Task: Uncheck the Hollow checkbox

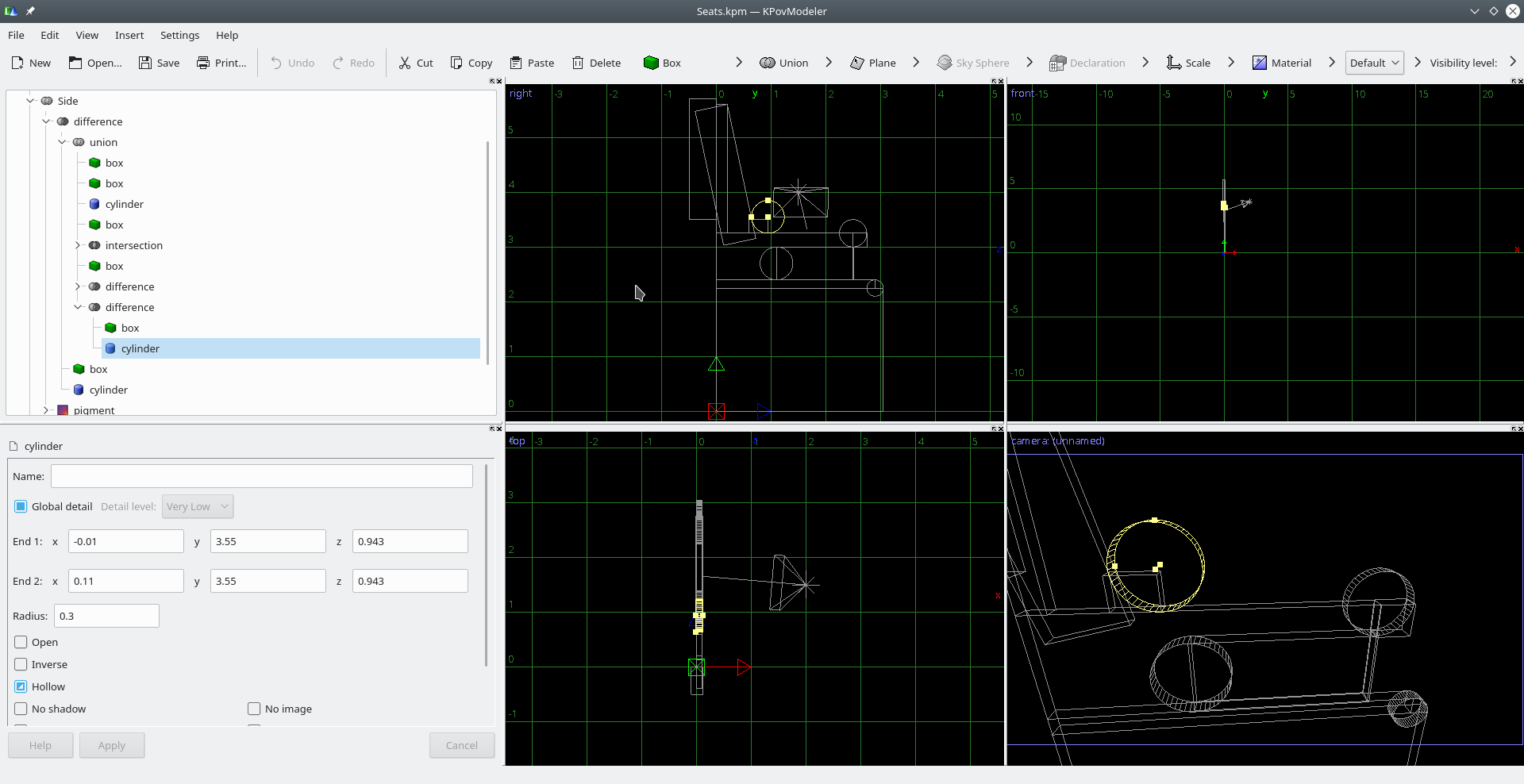Action: (21, 686)
